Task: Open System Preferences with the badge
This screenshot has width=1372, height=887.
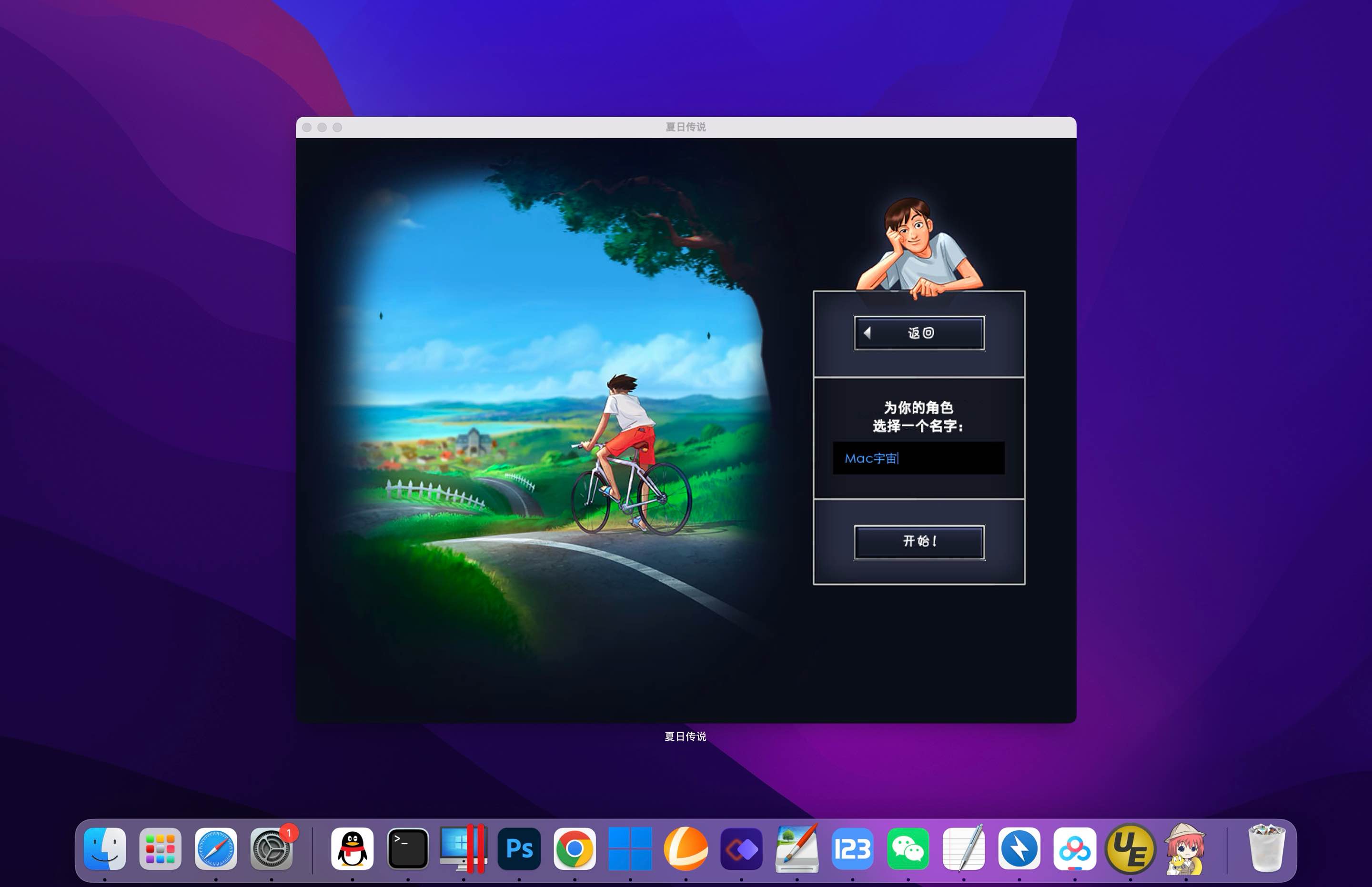Action: 271,849
